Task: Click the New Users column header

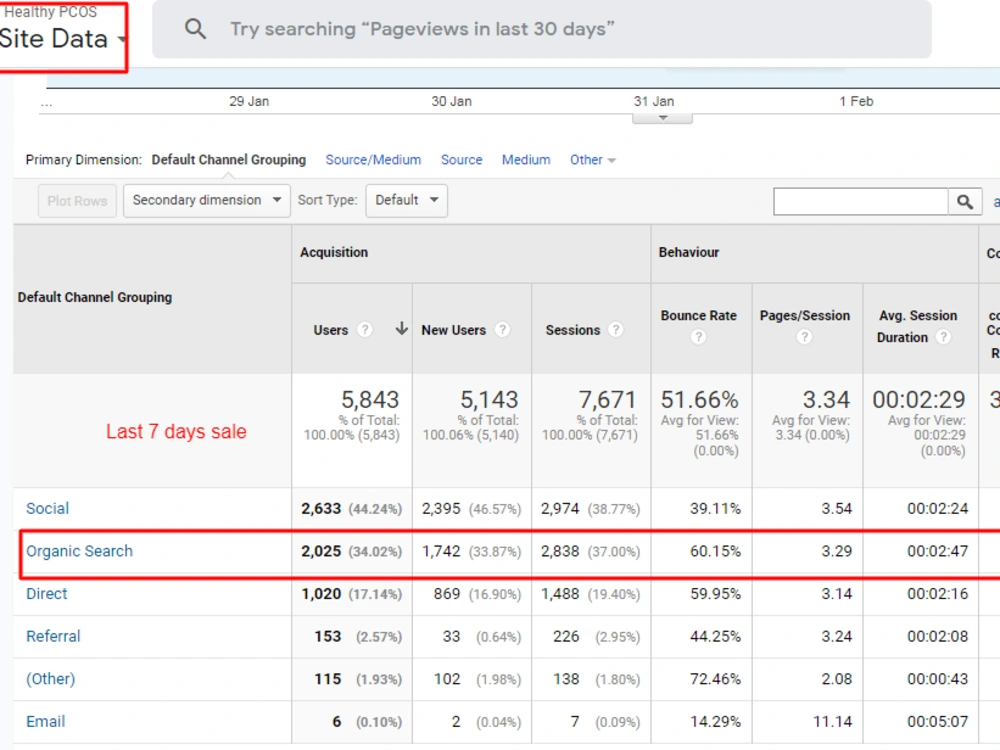Action: tap(453, 330)
